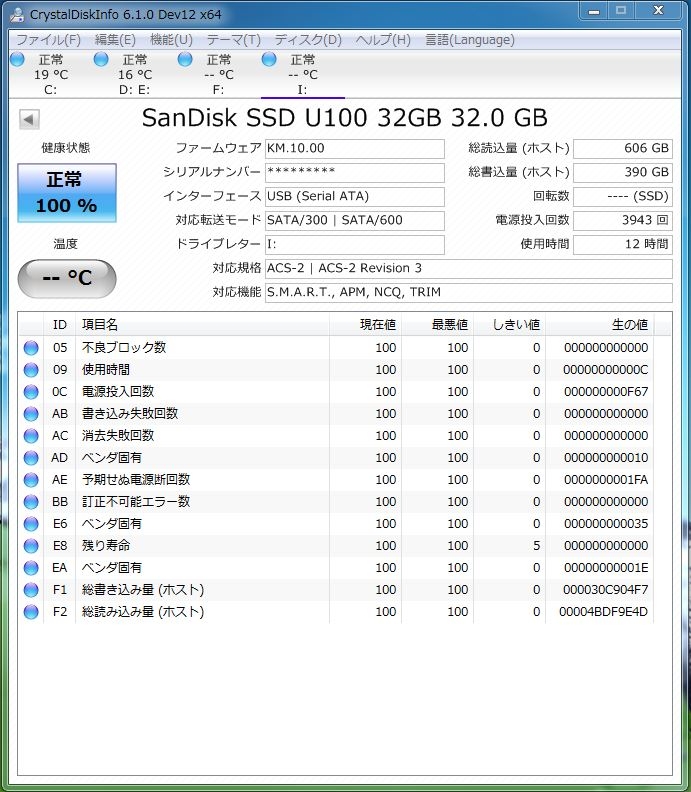Click the 項目名 column header
The image size is (691, 792).
[x=203, y=324]
